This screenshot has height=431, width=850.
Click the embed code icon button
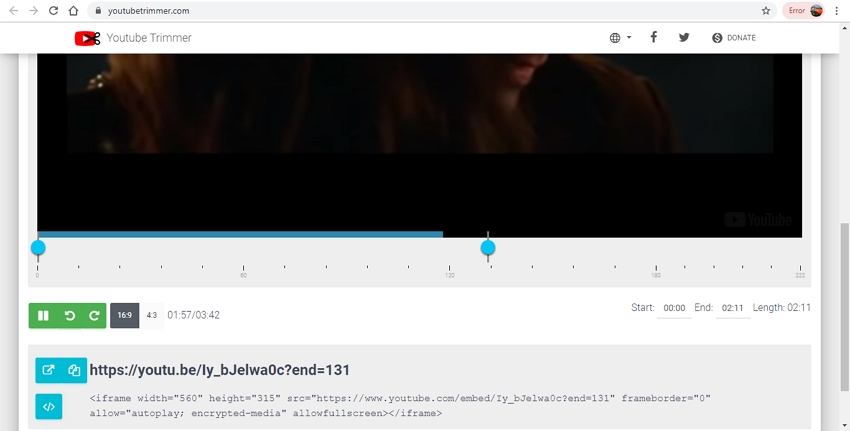coord(48,406)
